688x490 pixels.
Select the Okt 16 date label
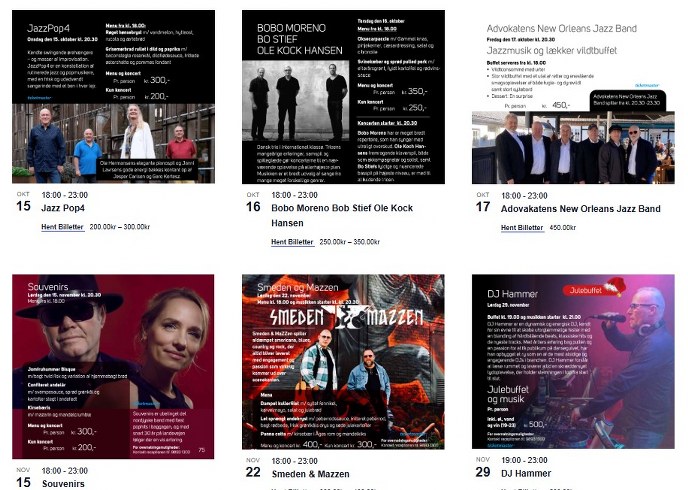[253, 202]
